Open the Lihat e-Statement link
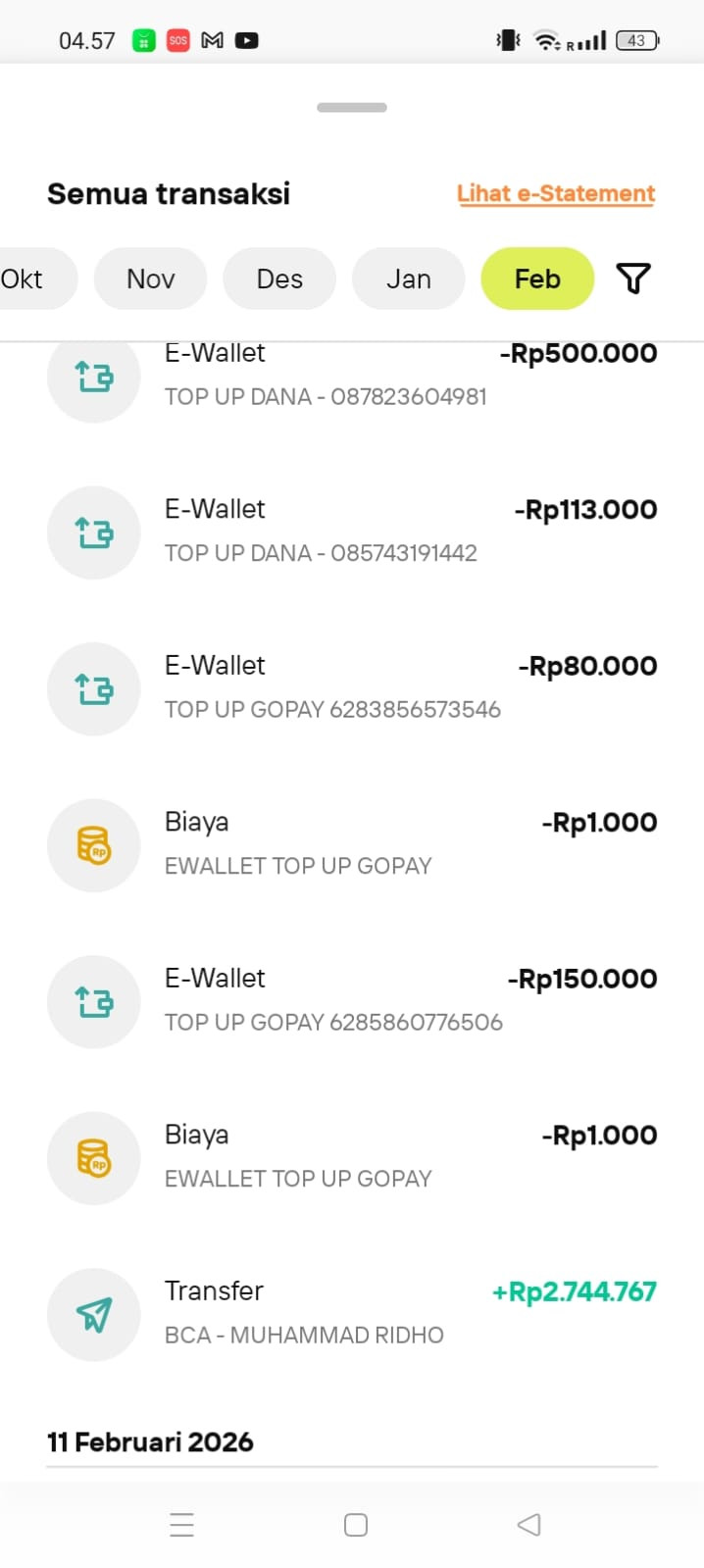 [x=556, y=193]
